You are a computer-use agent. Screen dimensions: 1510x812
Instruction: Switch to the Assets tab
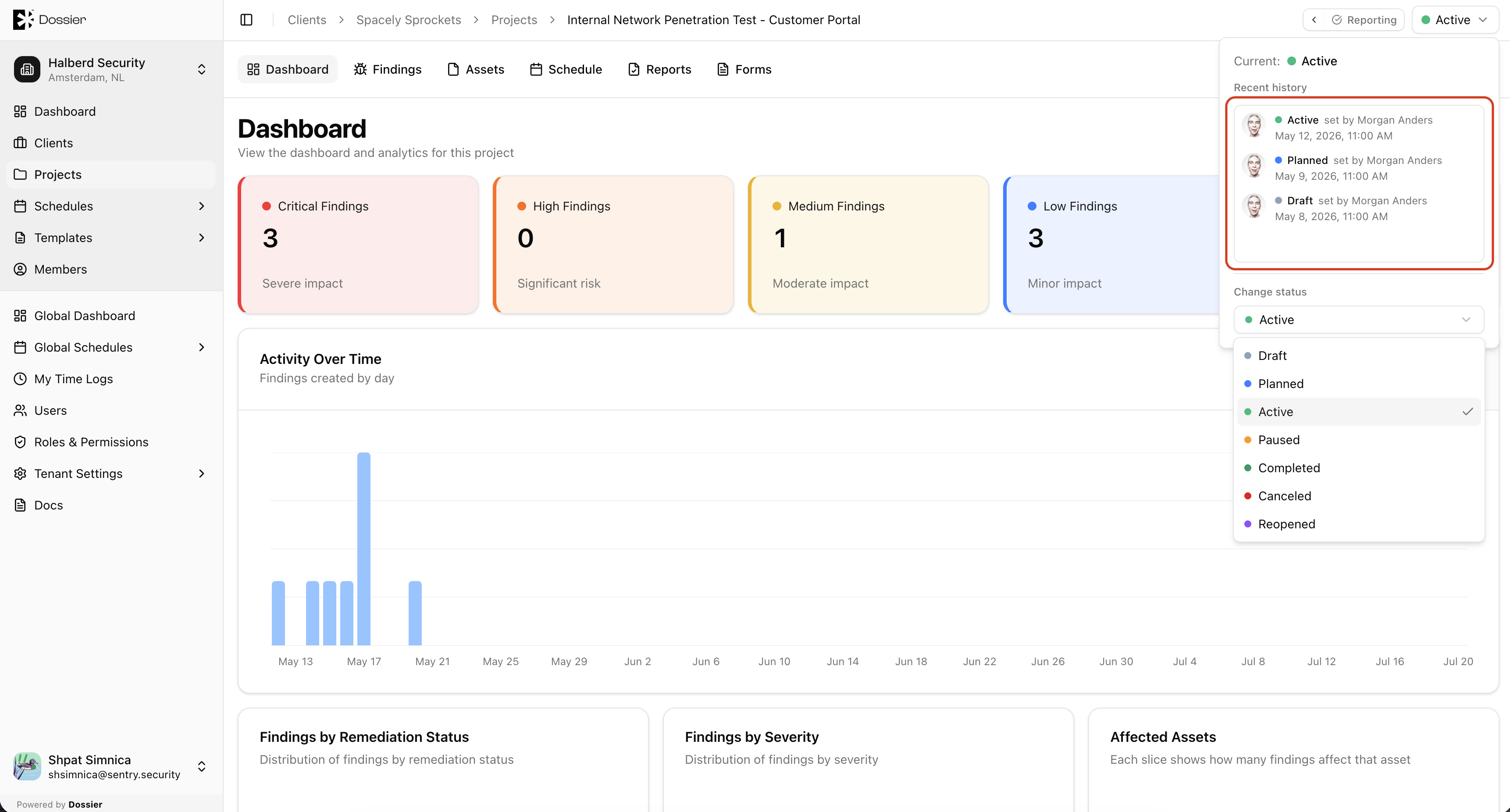(475, 69)
